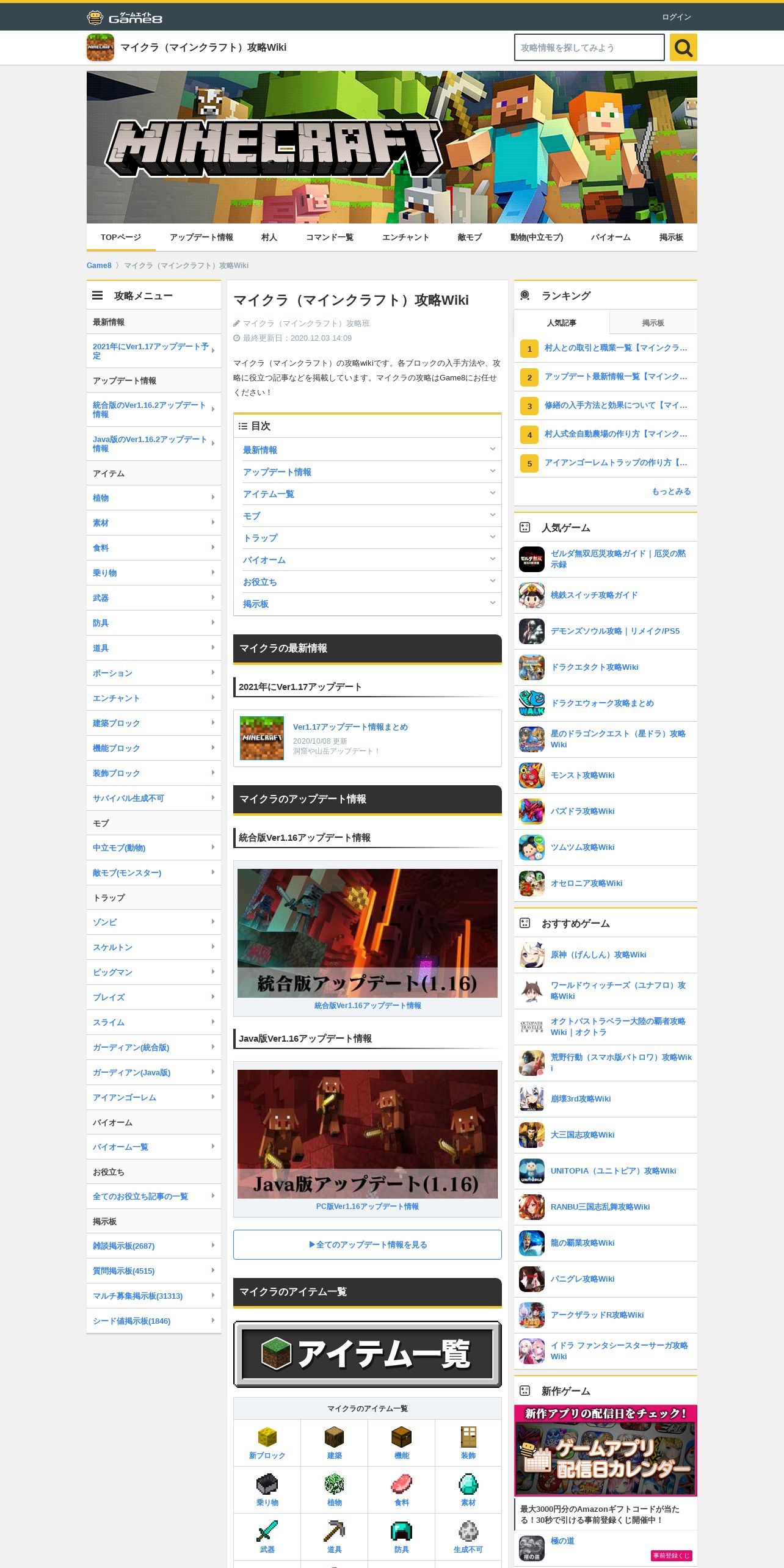Select the 機能 chest item icon
This screenshot has height=1568, width=784.
[402, 1437]
